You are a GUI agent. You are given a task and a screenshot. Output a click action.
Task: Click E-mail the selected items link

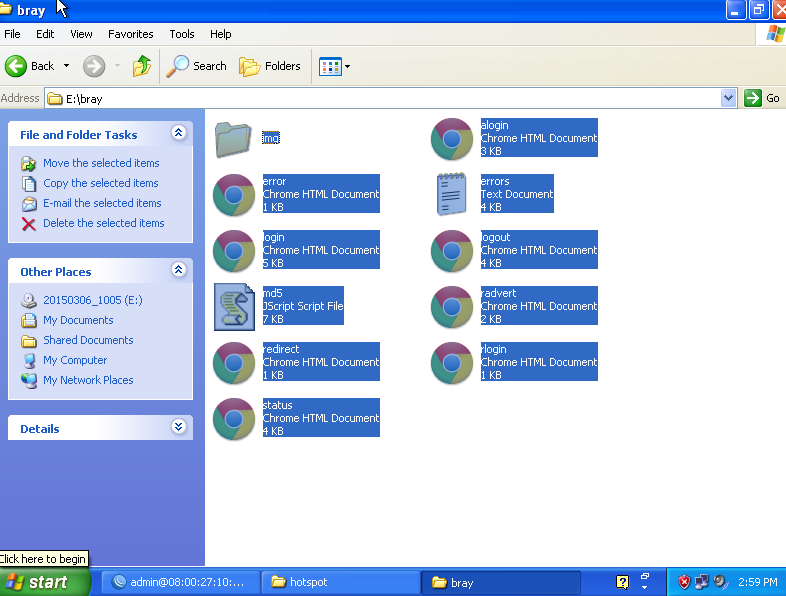(102, 203)
